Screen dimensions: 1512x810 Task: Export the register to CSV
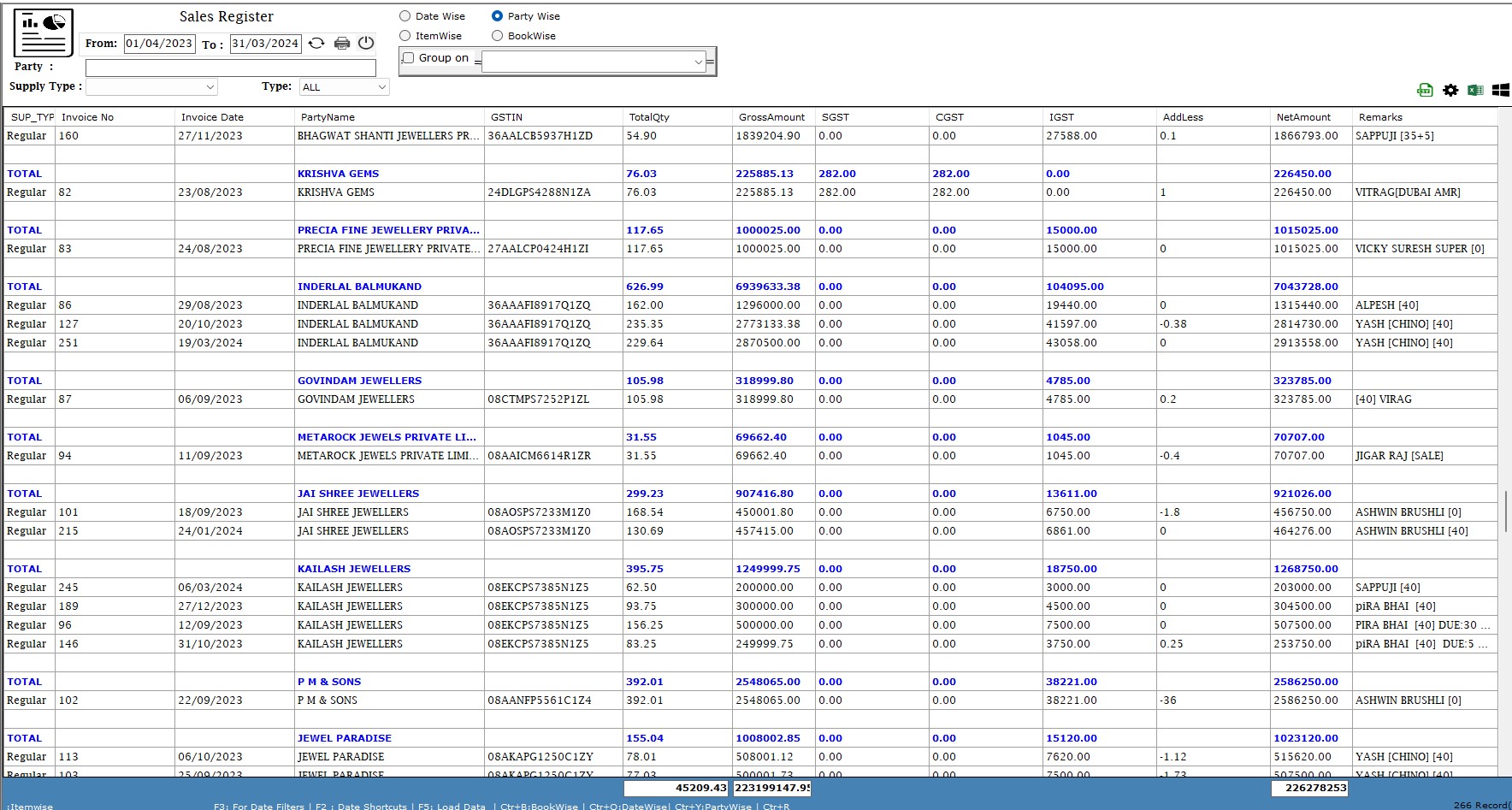[x=1425, y=90]
